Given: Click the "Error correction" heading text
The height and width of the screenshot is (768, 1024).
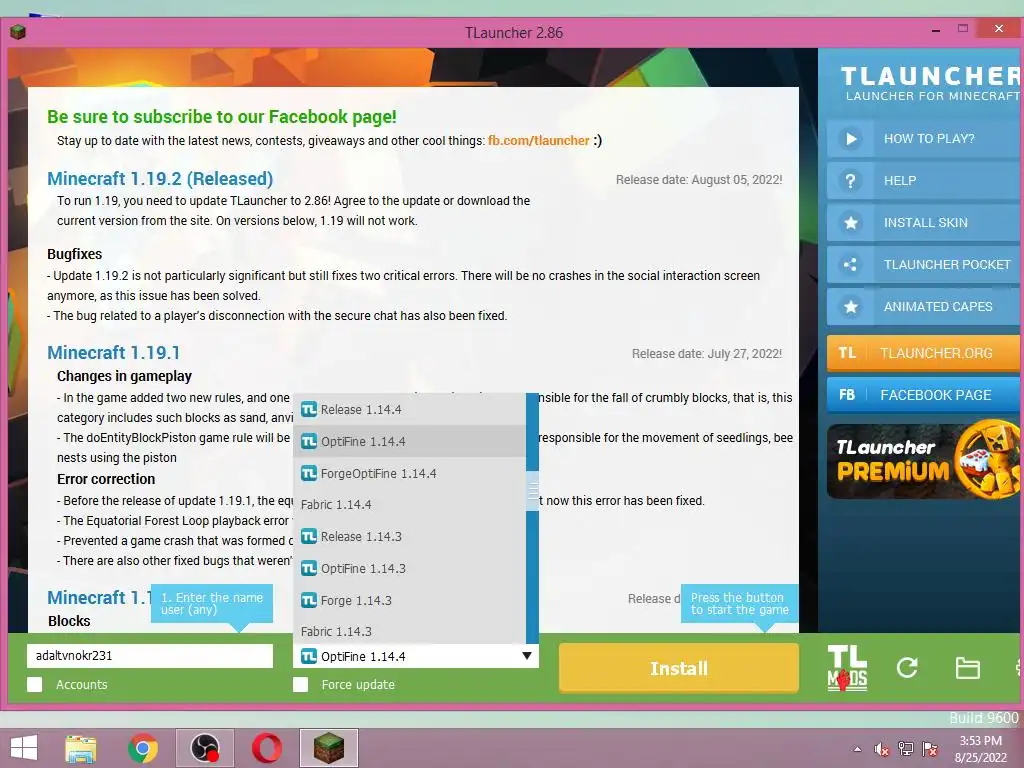Looking at the screenshot, I should point(106,479).
